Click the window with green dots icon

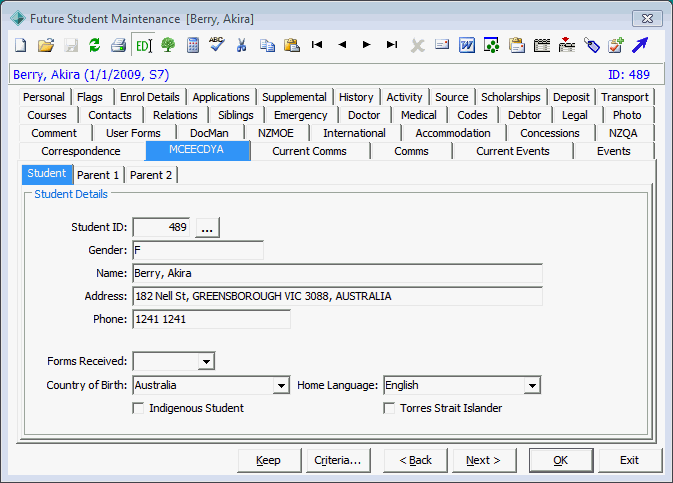coord(491,45)
